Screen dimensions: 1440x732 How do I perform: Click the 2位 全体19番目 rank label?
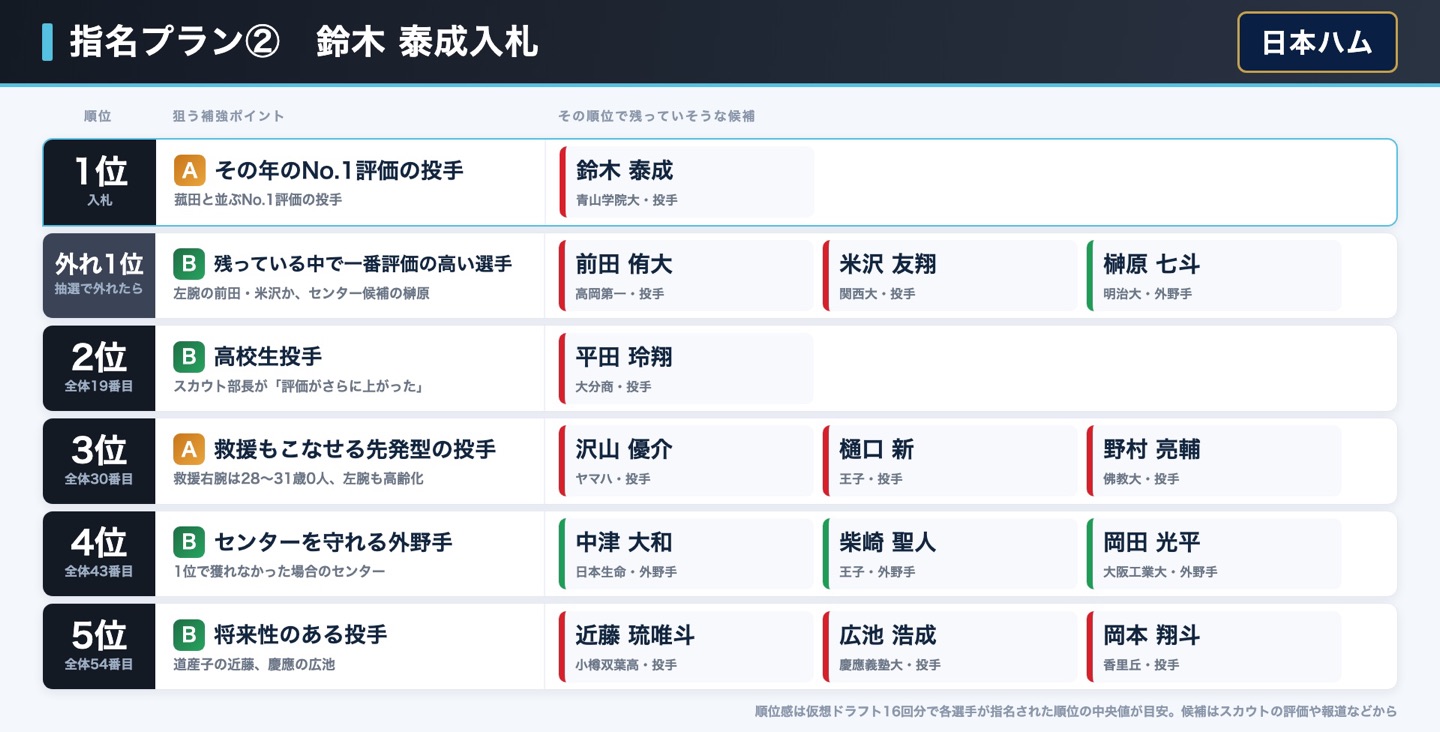coord(99,368)
